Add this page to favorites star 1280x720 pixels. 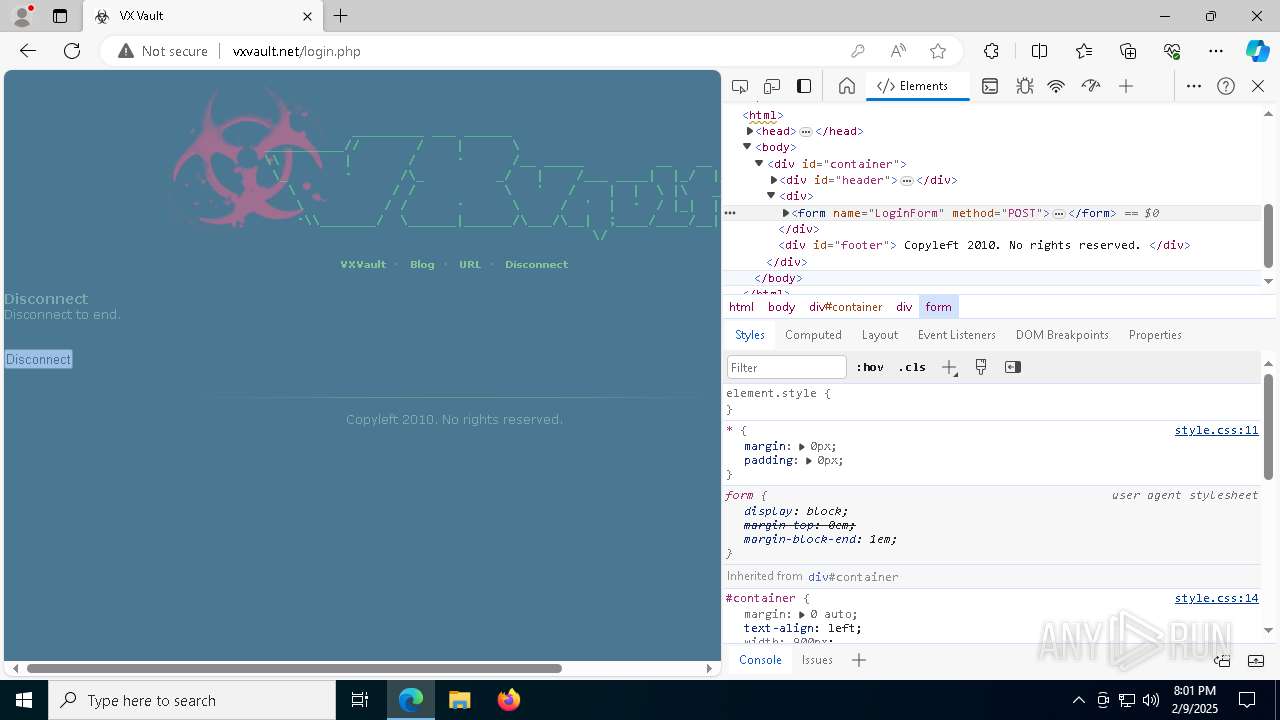[937, 51]
